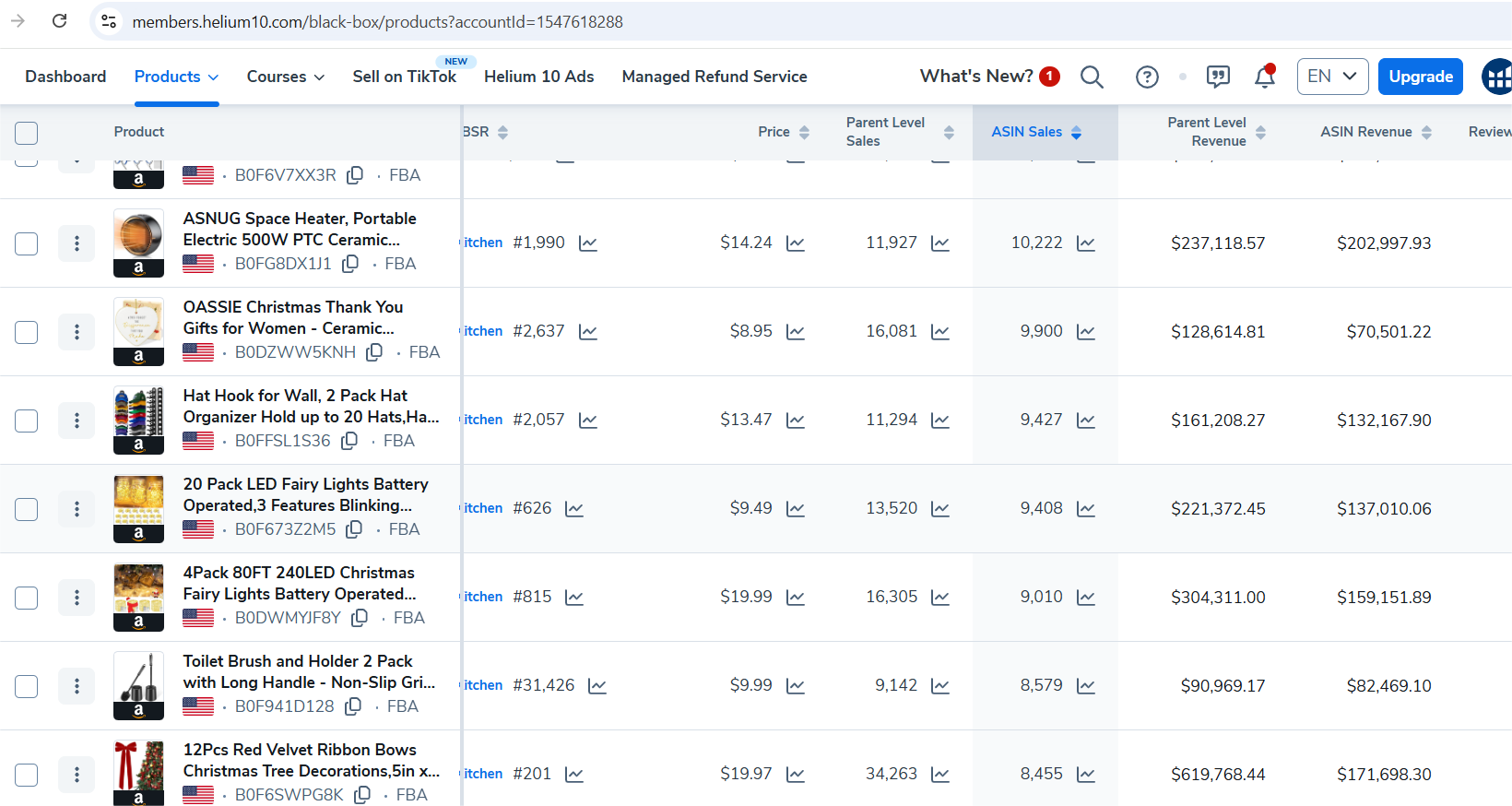Copy ASIN B0FG8DX1J1 to clipboard
This screenshot has height=806, width=1512.
pos(350,264)
